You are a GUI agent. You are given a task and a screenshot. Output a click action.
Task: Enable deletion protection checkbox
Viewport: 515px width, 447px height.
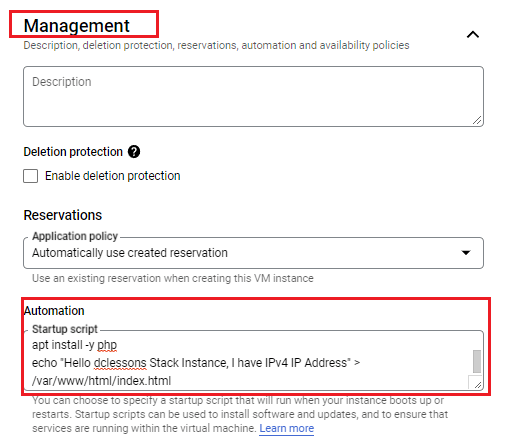30,176
